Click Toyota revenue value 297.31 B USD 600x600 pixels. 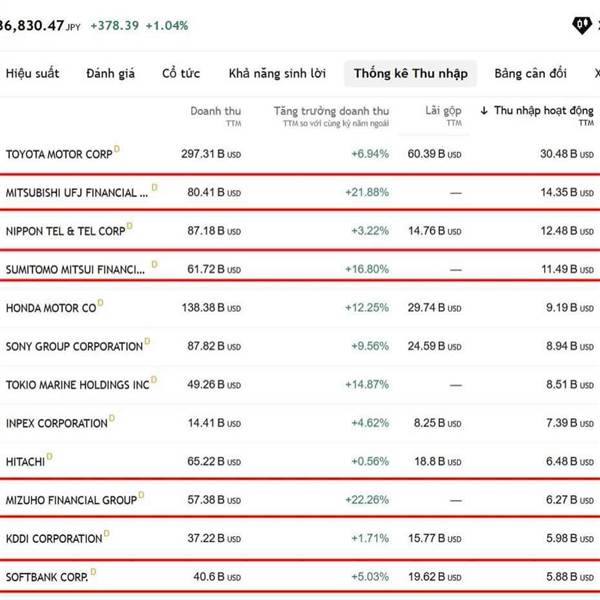[211, 154]
